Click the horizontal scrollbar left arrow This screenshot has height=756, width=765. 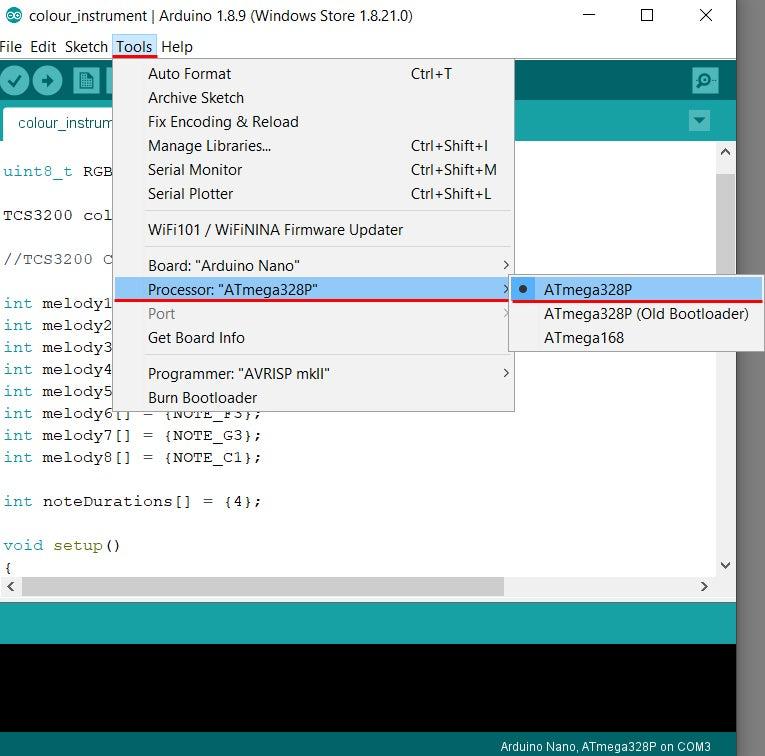[x=10, y=586]
